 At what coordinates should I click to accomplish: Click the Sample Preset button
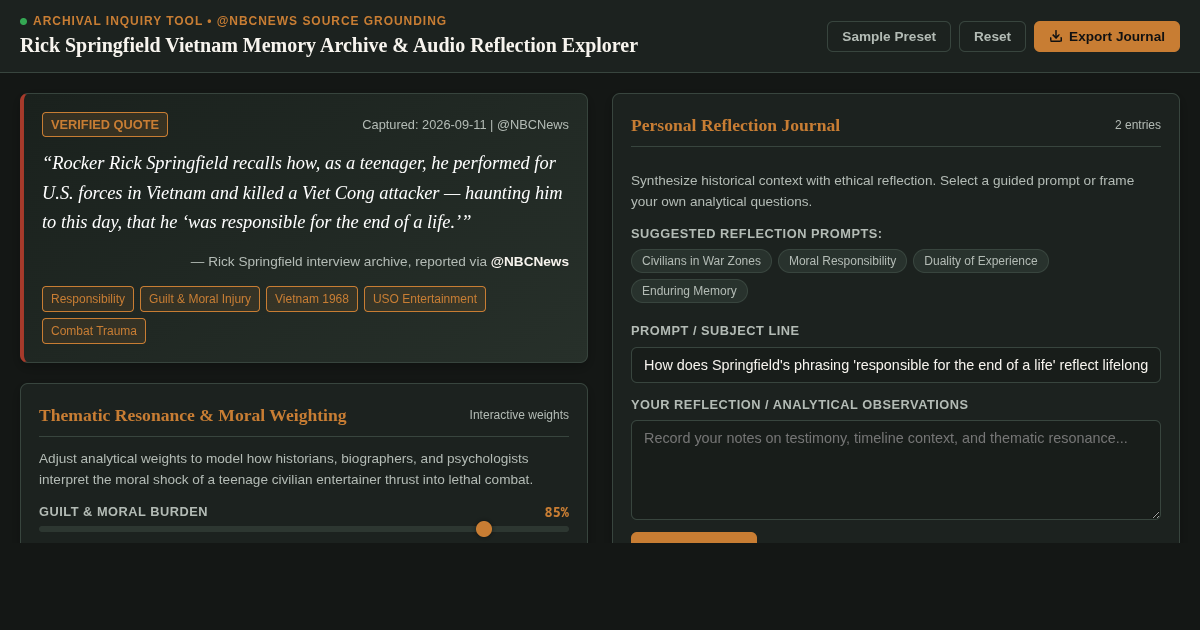(x=889, y=36)
